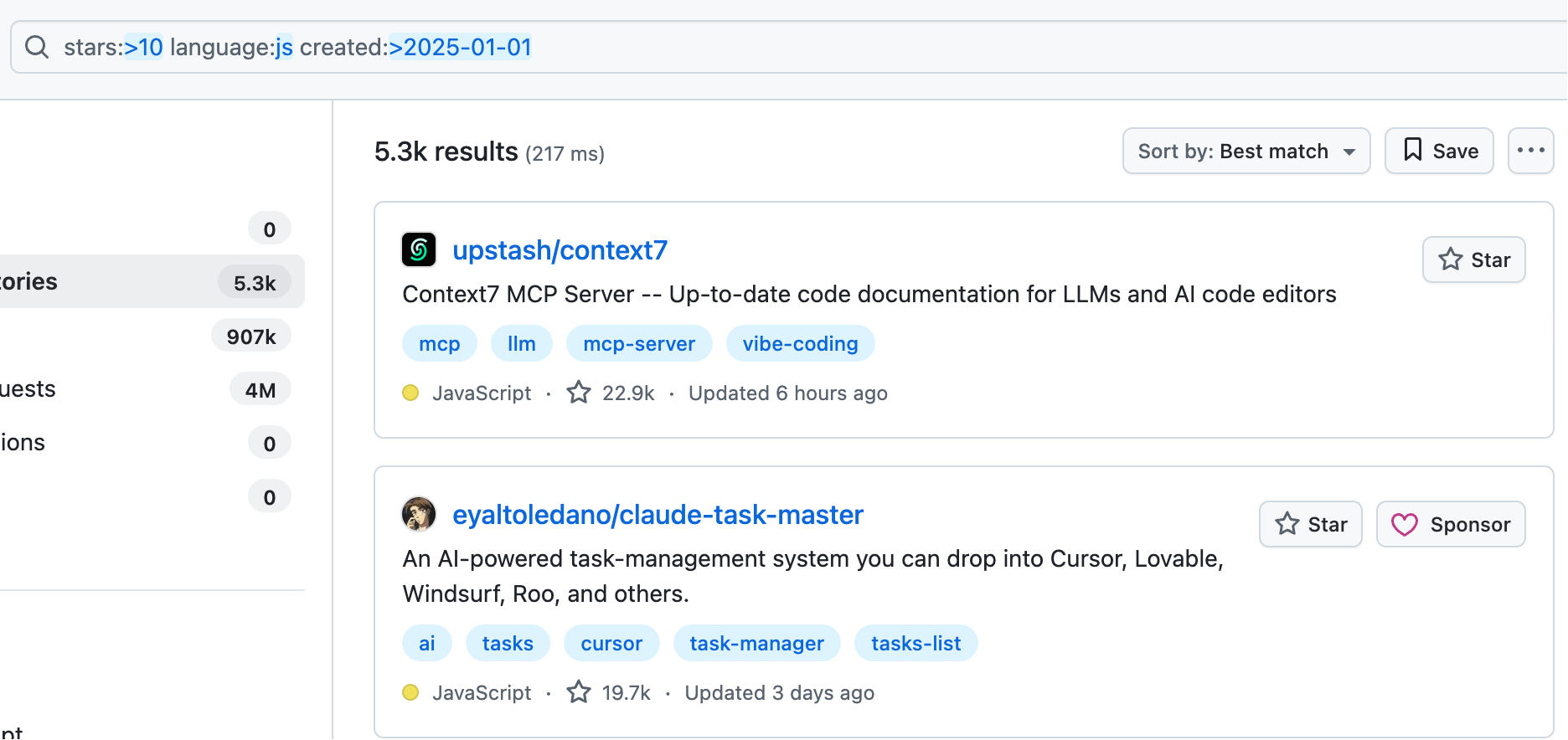Select the vibe-coding topic tag
This screenshot has height=740, width=1568.
800,344
